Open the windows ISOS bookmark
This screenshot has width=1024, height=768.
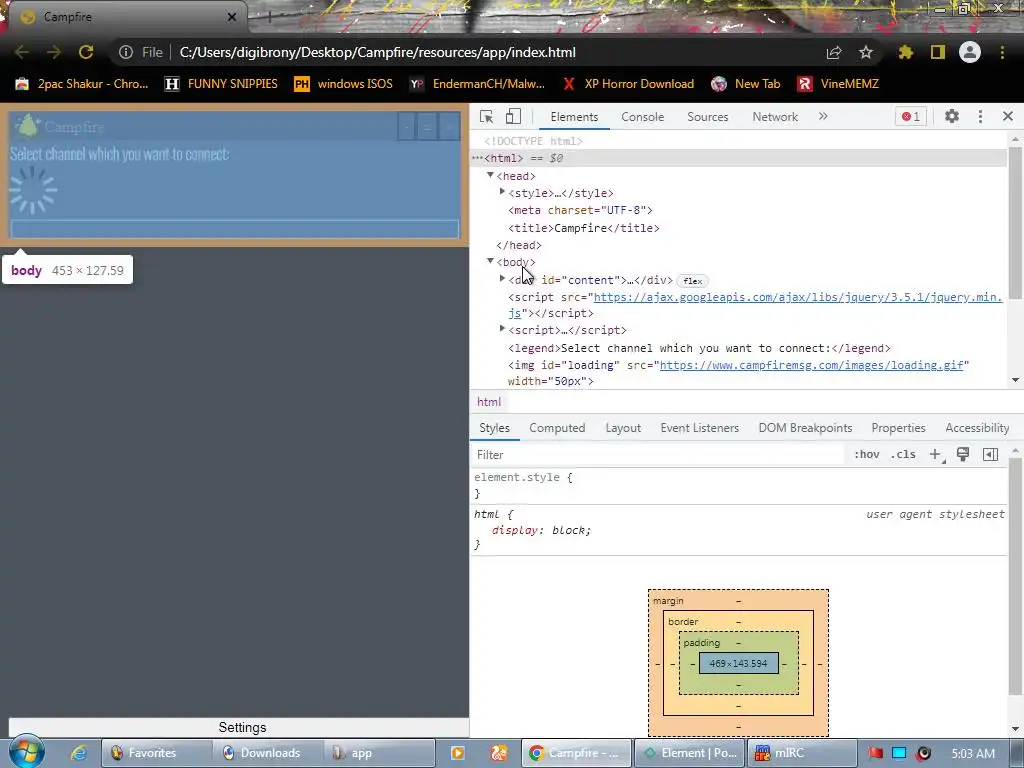click(344, 84)
